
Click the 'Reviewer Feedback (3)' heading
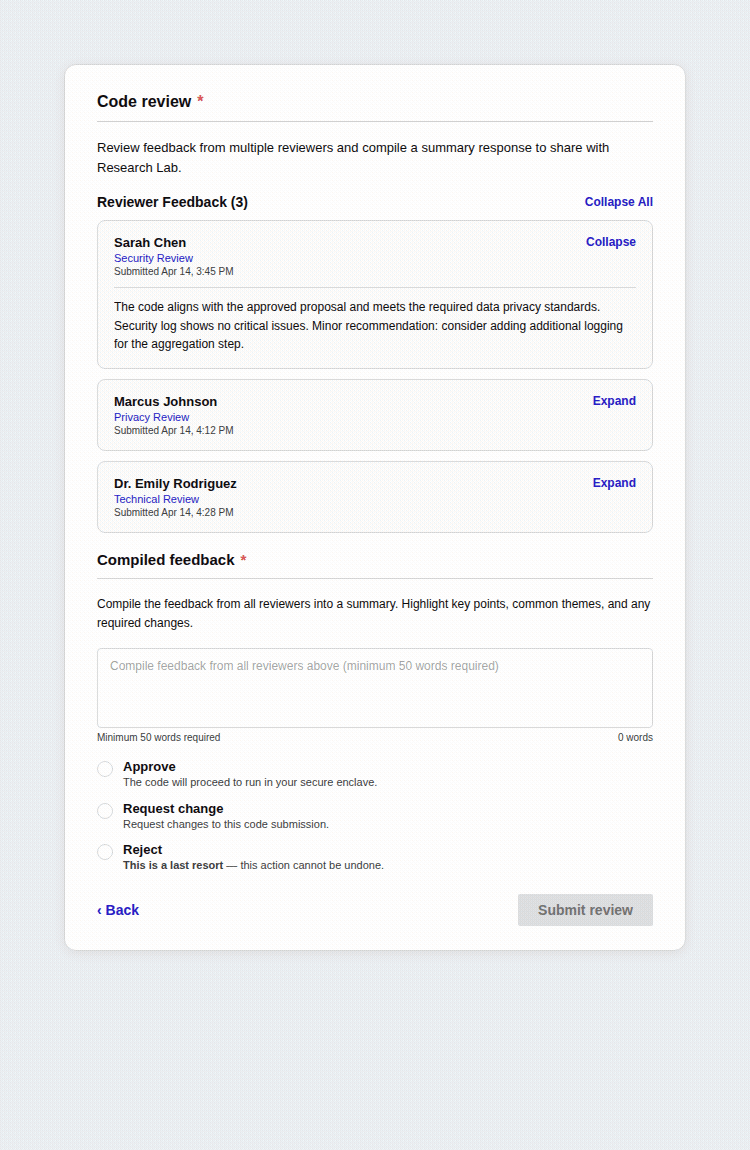[172, 202]
